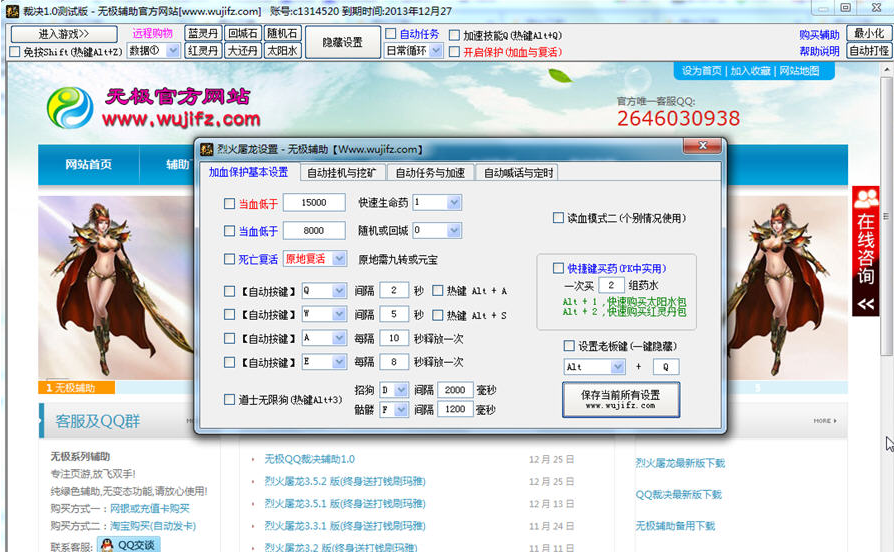Click 设为首页 link on website
Image resolution: width=894 pixels, height=552 pixels.
coord(702,71)
